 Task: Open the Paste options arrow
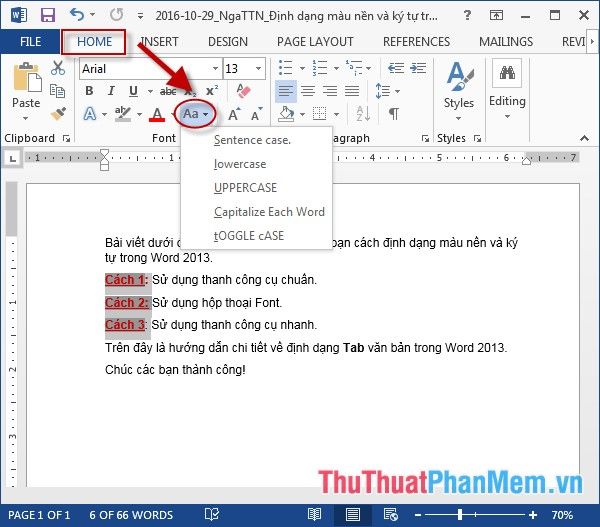pos(26,118)
